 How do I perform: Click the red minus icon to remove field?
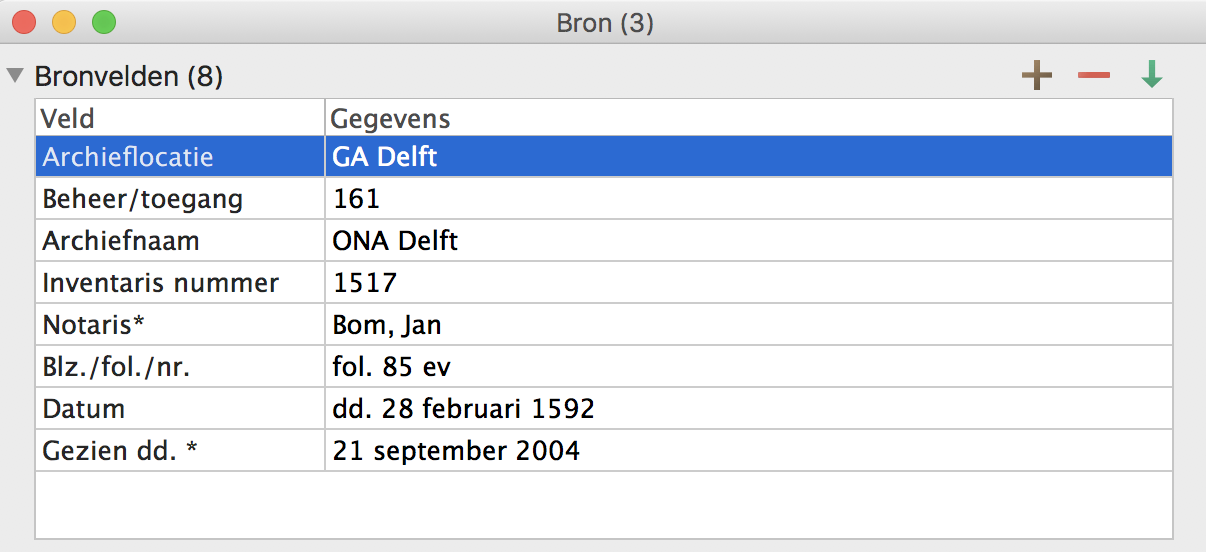1094,76
